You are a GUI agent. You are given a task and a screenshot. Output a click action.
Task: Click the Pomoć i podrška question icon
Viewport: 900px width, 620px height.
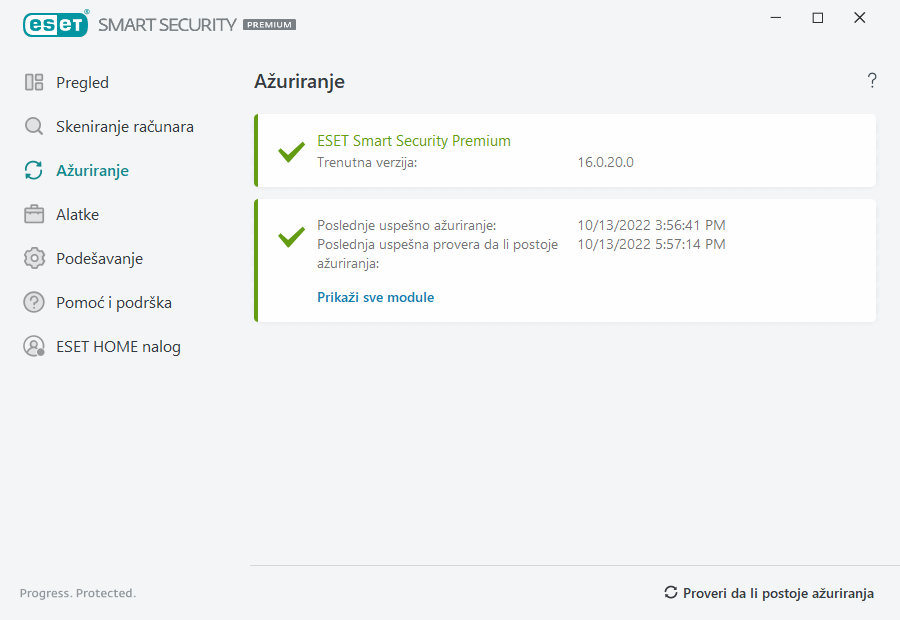34,303
